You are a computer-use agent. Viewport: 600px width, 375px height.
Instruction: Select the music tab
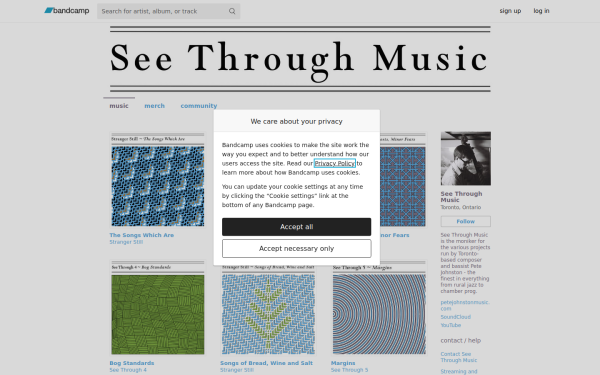[119, 106]
